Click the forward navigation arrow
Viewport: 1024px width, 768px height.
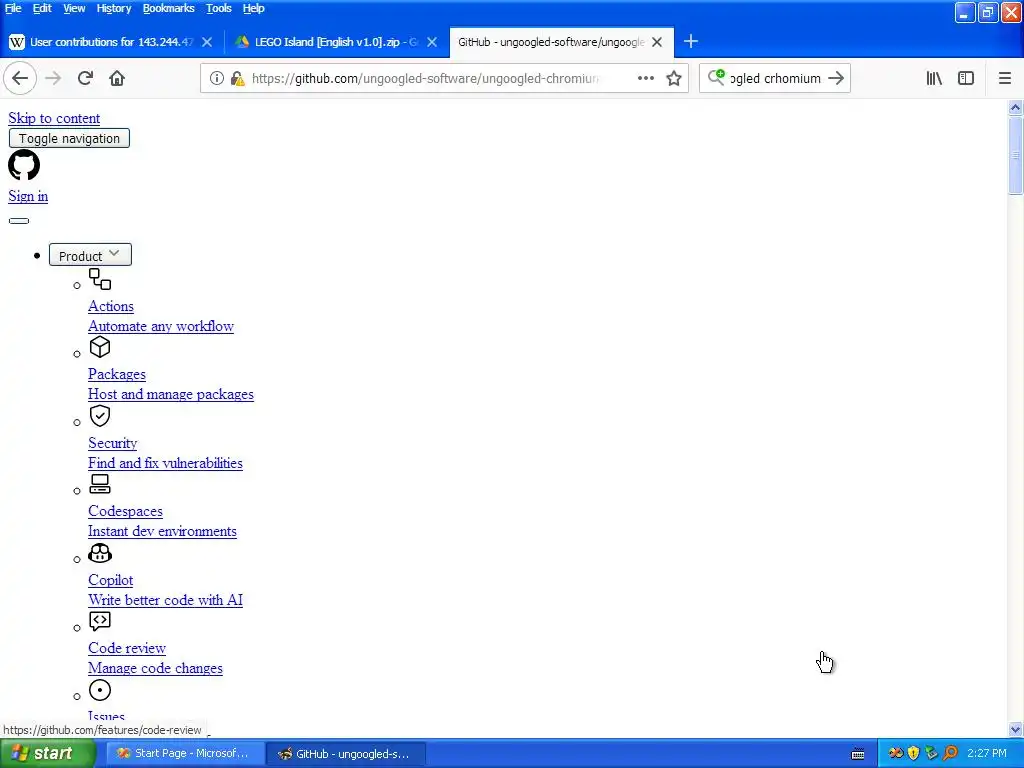click(53, 78)
